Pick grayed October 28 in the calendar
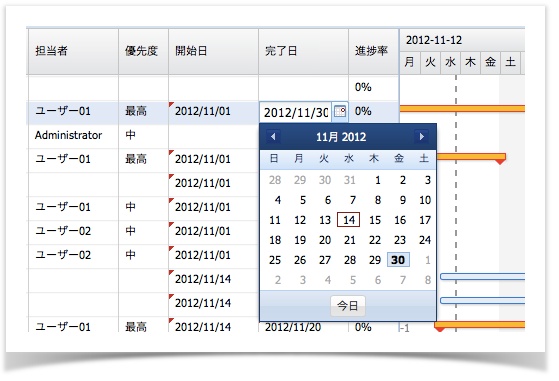This screenshot has width=559, height=381. coord(275,180)
